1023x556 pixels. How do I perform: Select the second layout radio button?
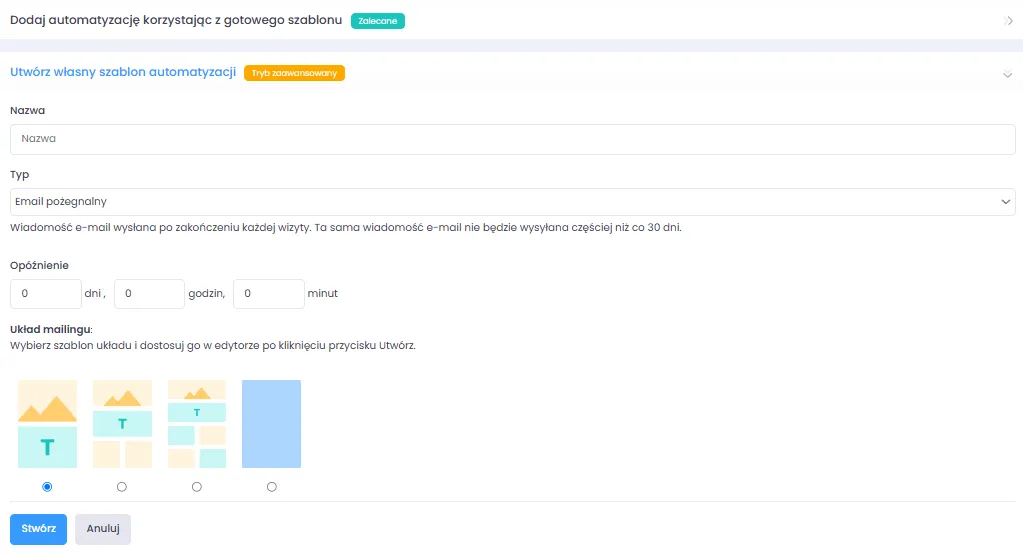click(x=122, y=487)
